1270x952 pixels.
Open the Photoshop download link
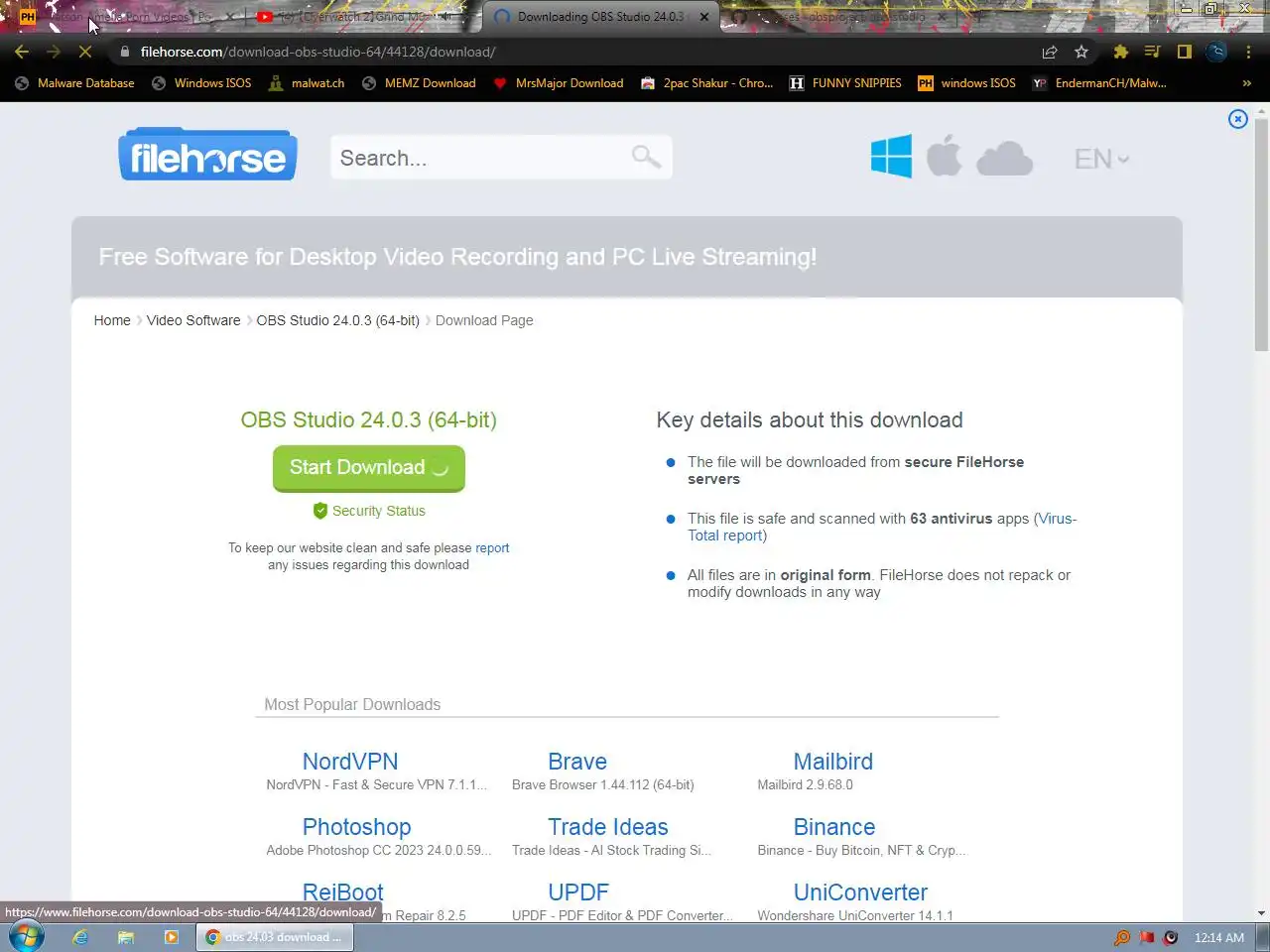(x=357, y=827)
